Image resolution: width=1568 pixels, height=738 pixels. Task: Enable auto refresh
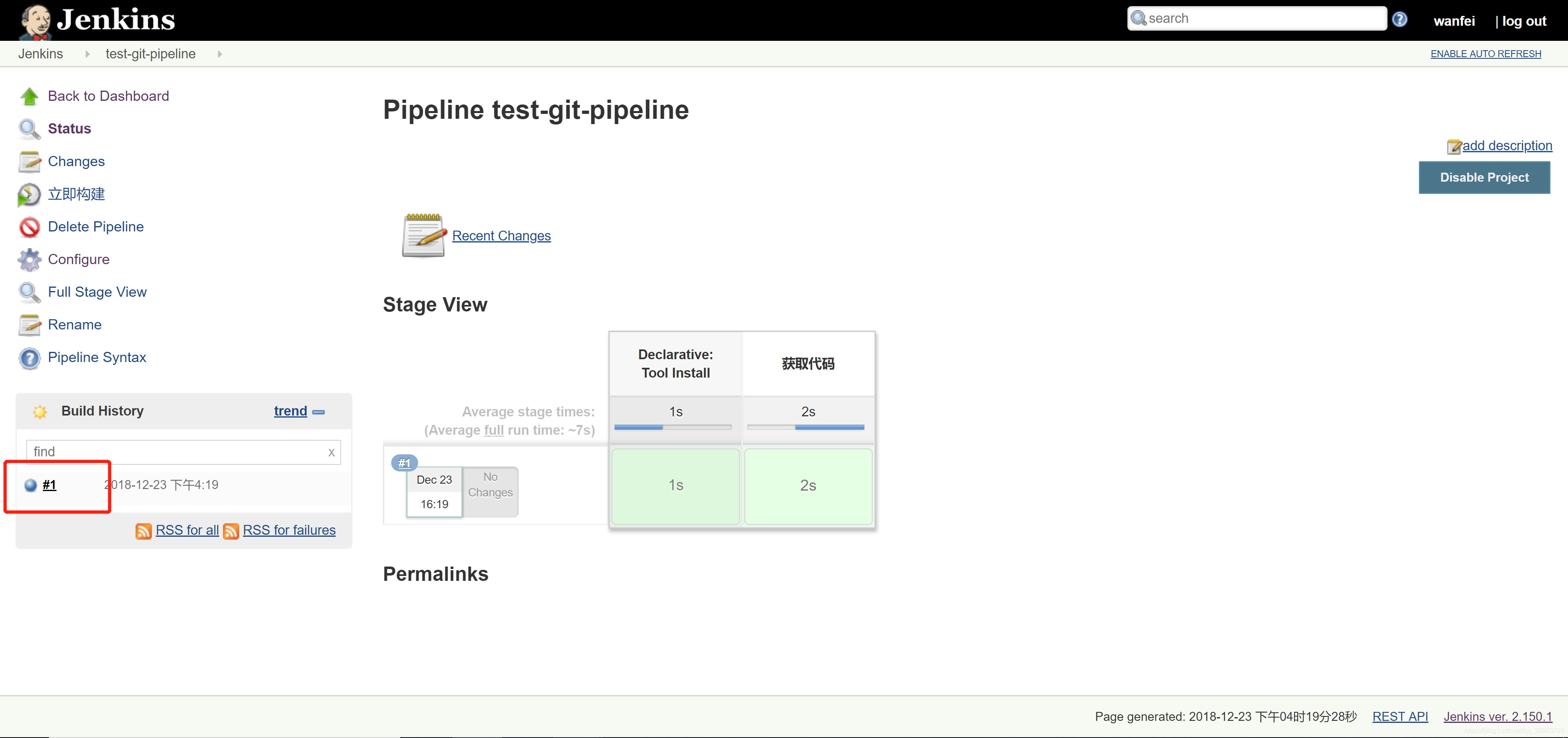(x=1485, y=54)
